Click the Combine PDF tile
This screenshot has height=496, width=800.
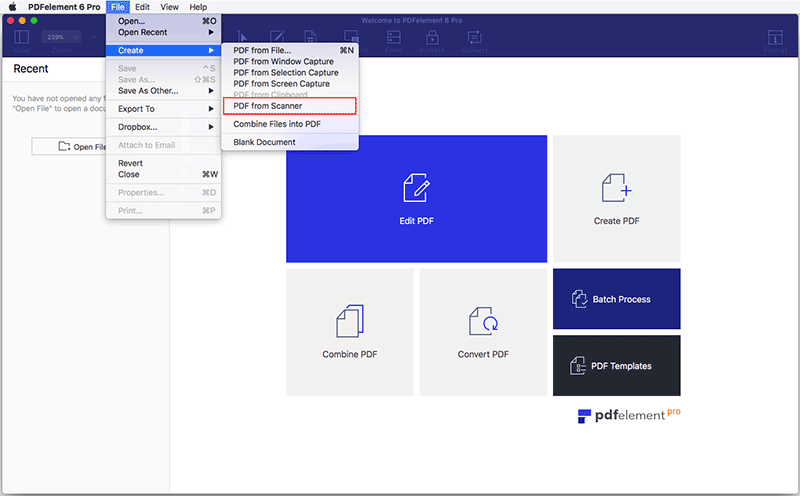[349, 332]
